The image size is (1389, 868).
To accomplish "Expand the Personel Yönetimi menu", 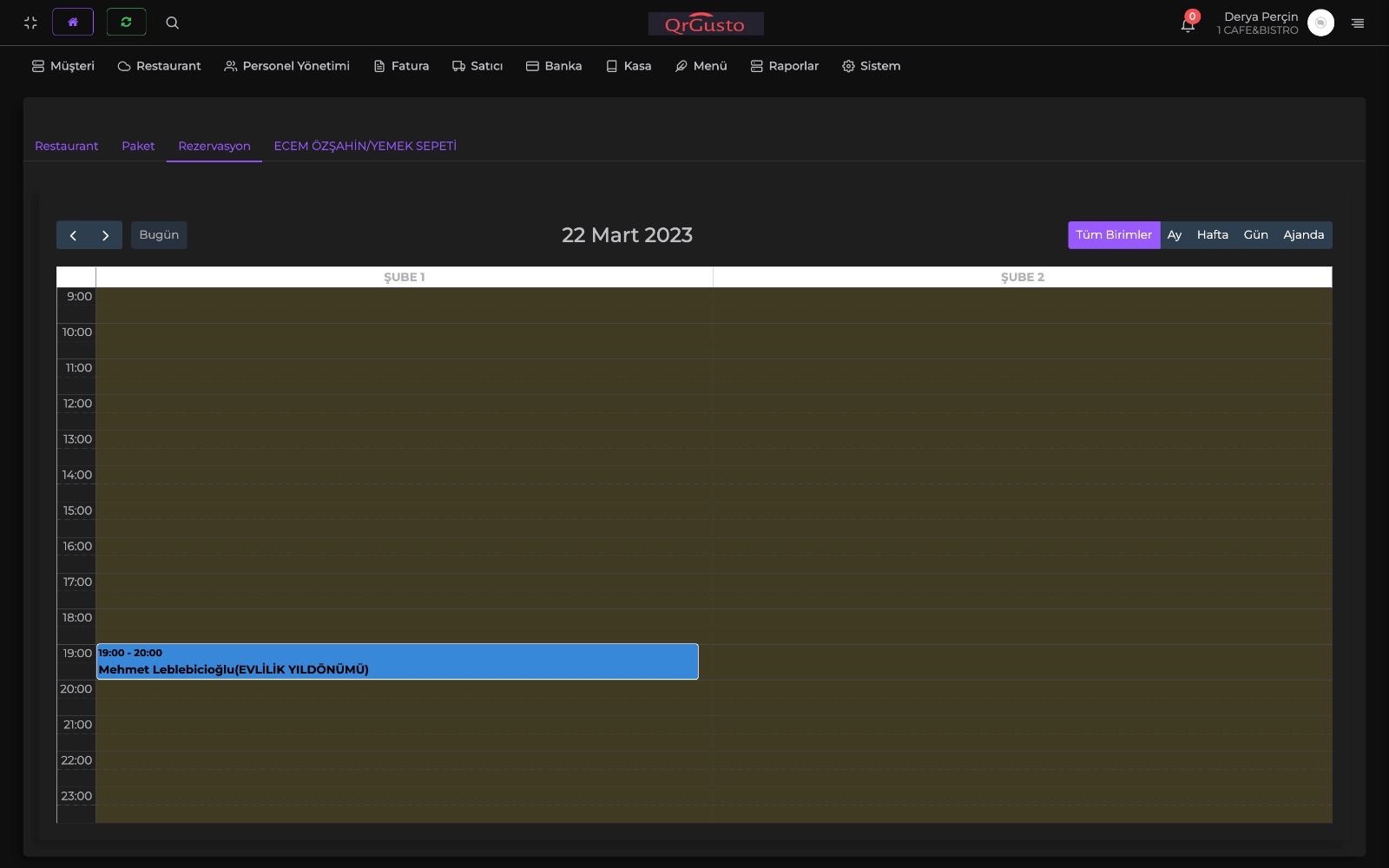I will click(287, 66).
